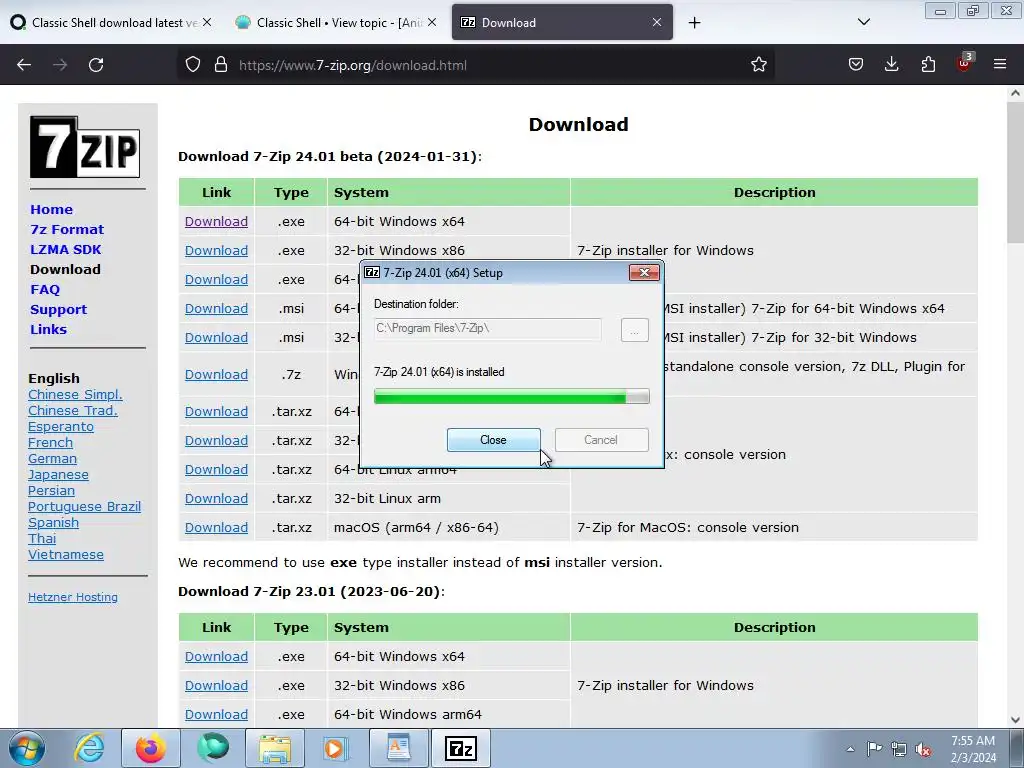Open the LZMA SDK sidebar link
Screen dimensions: 1024x768
(66, 249)
